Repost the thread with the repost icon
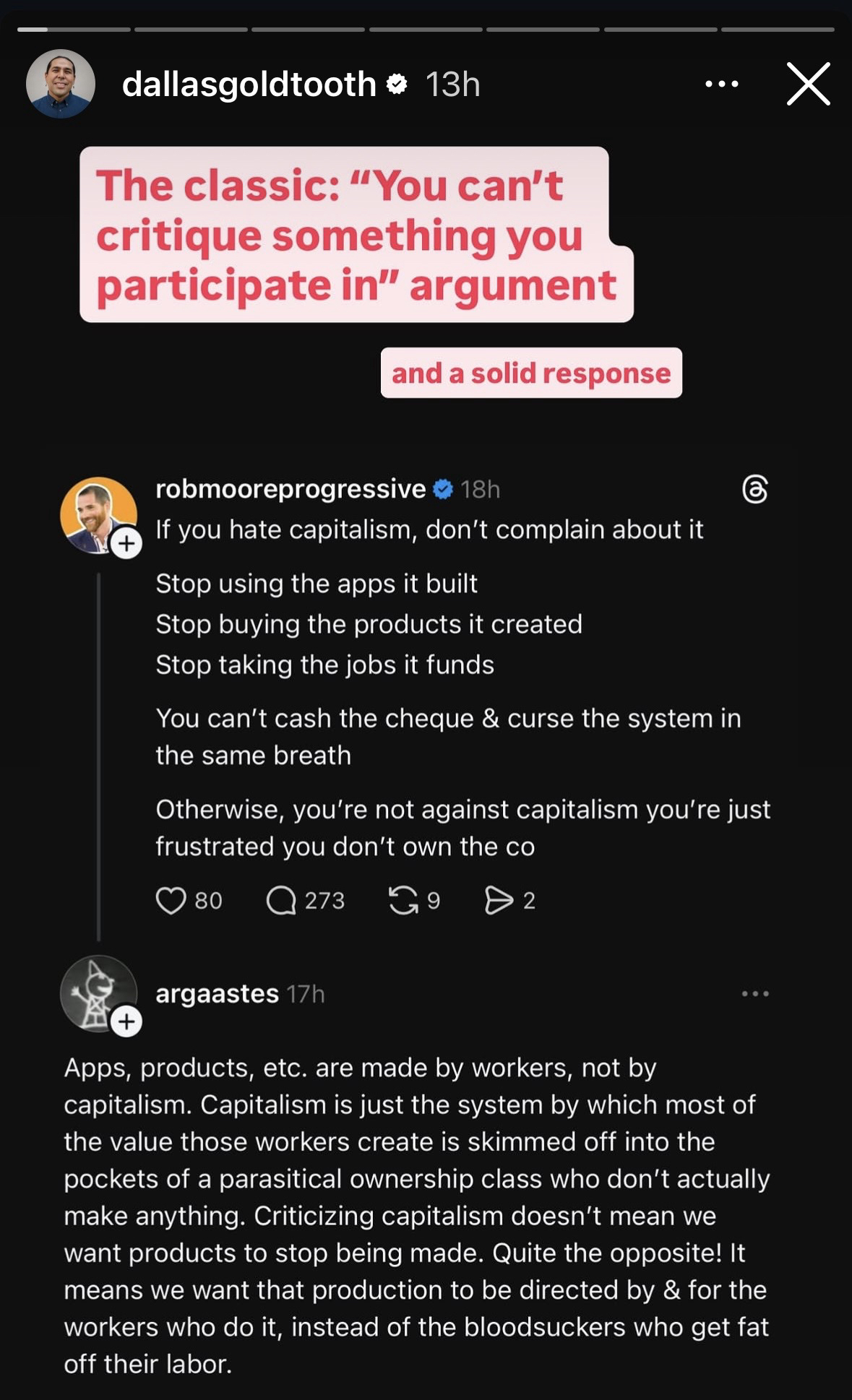This screenshot has width=852, height=1400. (x=403, y=901)
